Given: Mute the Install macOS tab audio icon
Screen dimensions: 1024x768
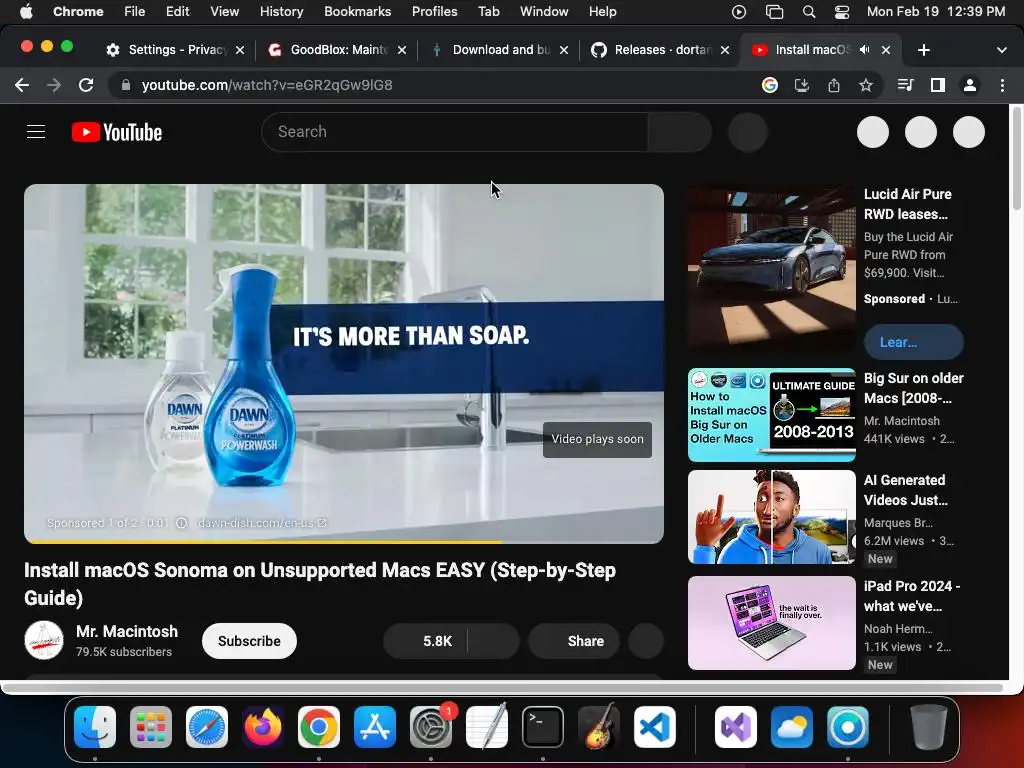Looking at the screenshot, I should [x=865, y=50].
